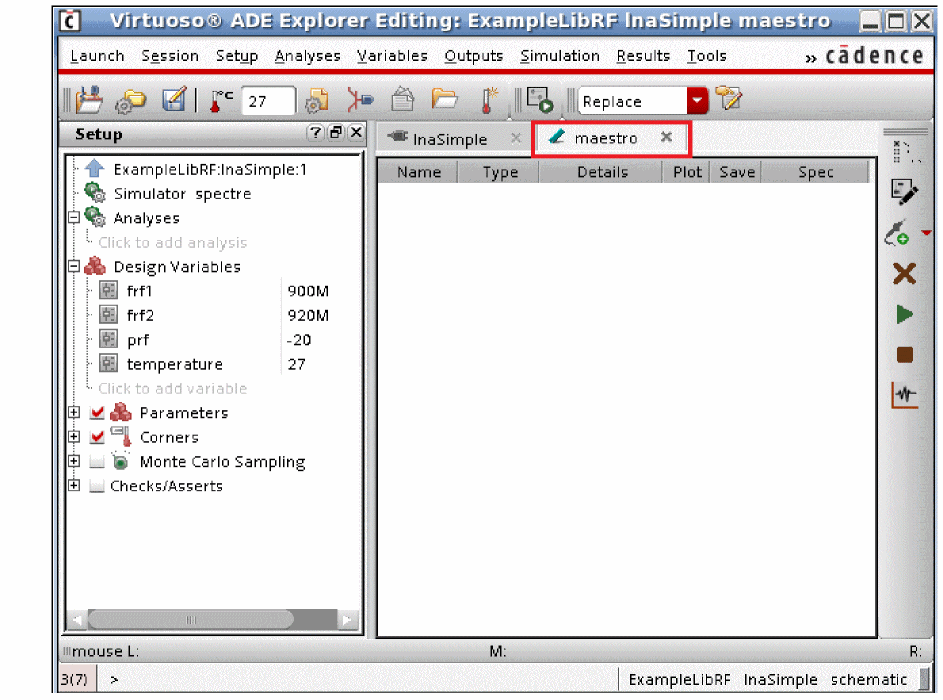Click the orange stop simulation icon
The width and height of the screenshot is (943, 700).
click(905, 355)
